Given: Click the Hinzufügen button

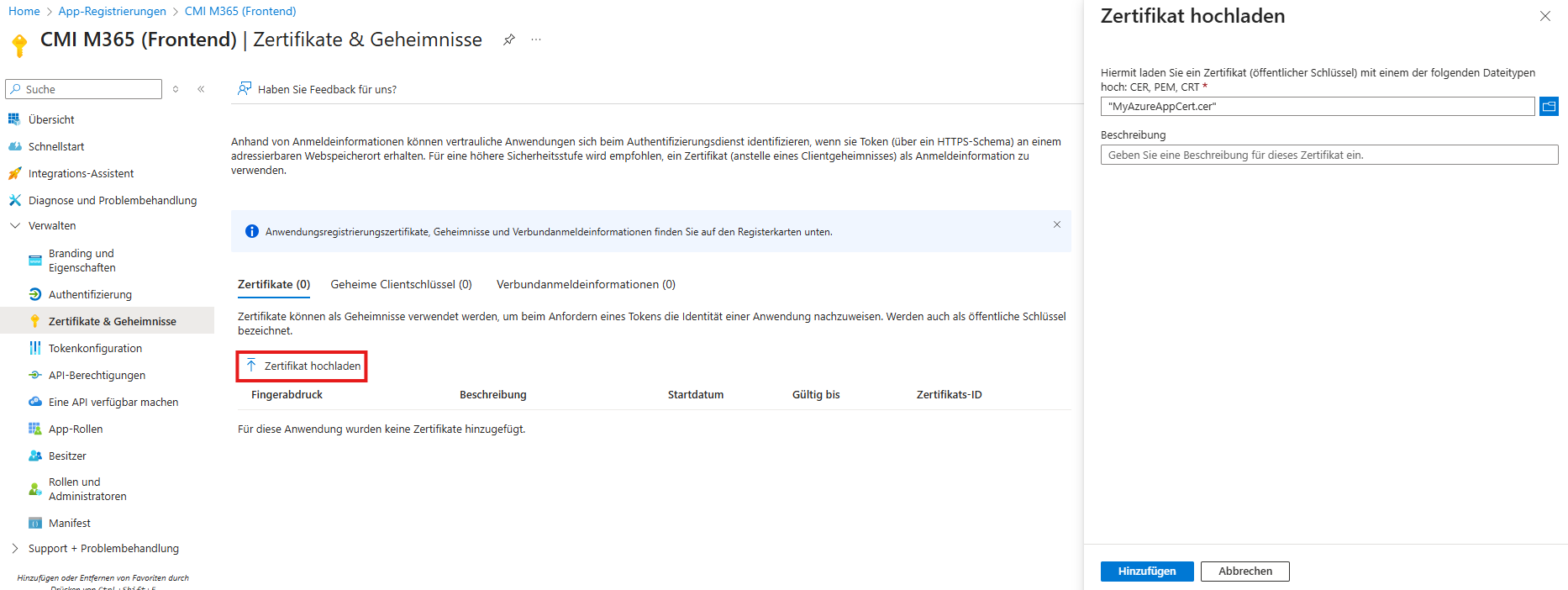Looking at the screenshot, I should click(x=1146, y=571).
